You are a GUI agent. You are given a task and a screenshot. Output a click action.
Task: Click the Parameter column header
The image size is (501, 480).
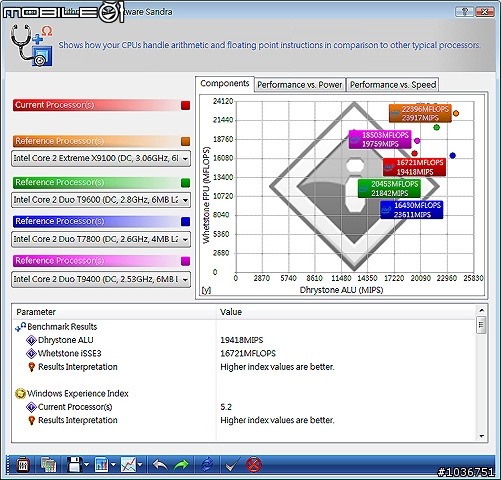[114, 312]
